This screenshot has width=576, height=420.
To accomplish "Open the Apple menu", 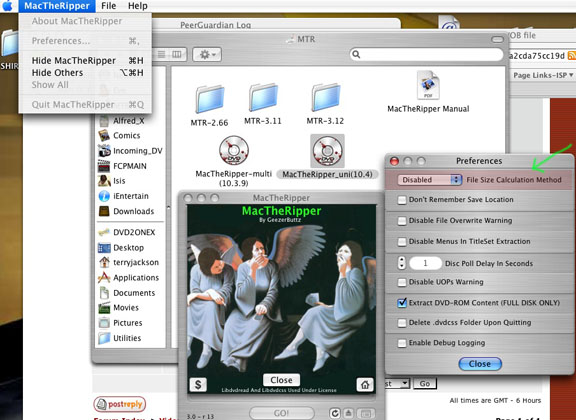I will pyautogui.click(x=8, y=6).
